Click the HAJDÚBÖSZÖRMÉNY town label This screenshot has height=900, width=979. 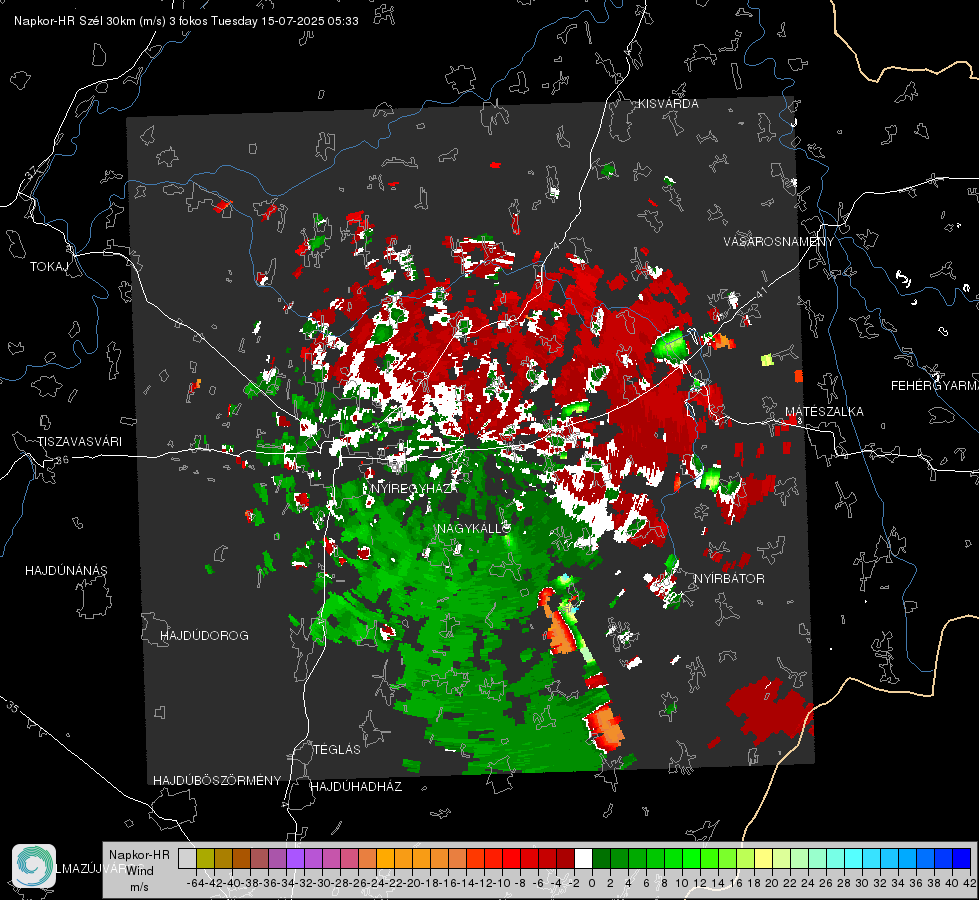pos(217,781)
